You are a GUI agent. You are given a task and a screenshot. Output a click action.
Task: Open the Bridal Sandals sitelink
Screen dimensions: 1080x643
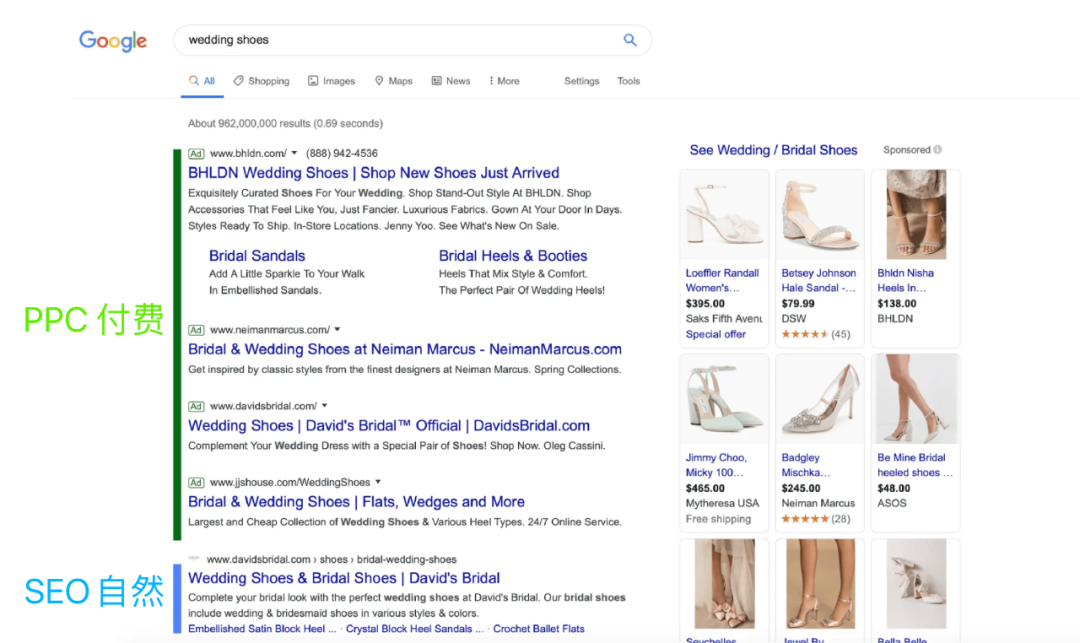point(257,255)
